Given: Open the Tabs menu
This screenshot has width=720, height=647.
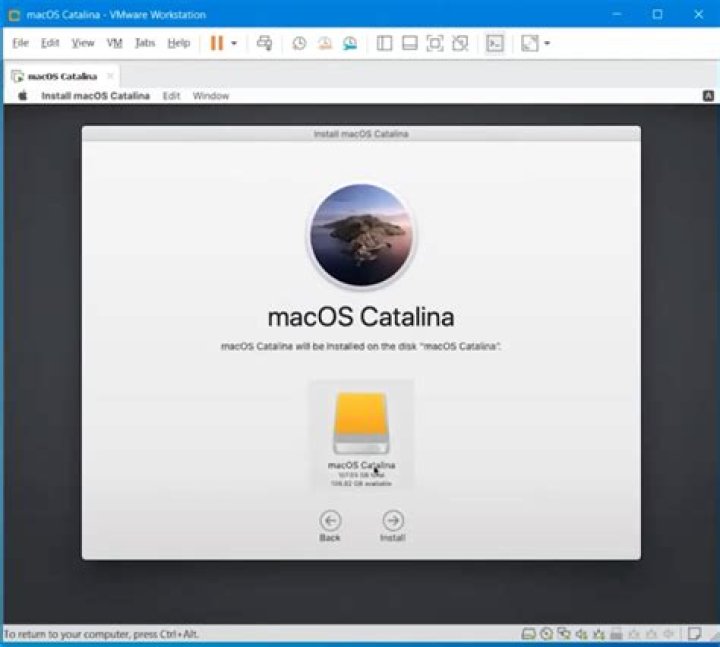Looking at the screenshot, I should coord(145,43).
